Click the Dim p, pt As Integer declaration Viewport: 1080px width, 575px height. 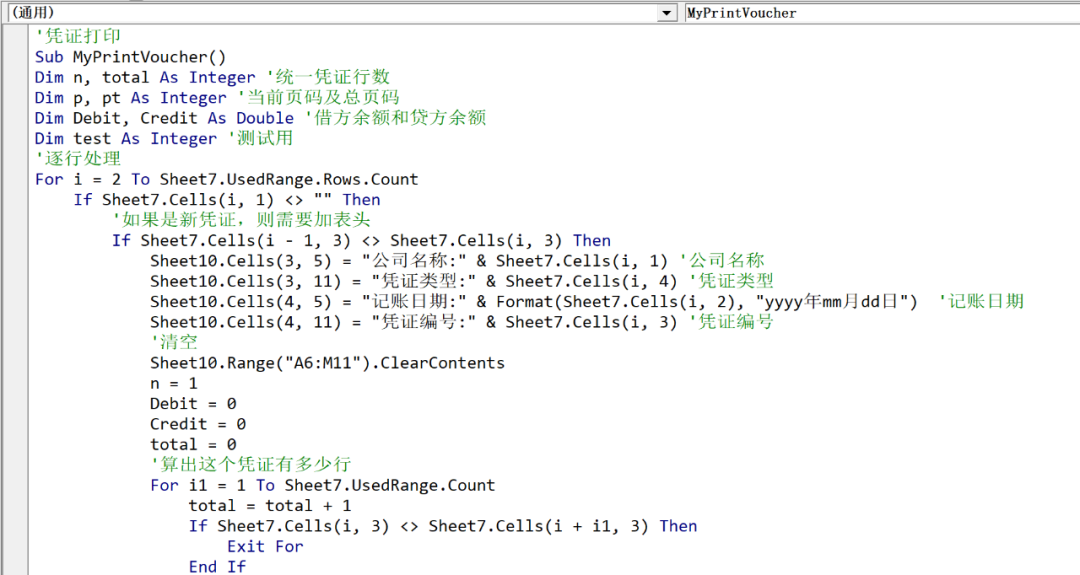coord(130,98)
